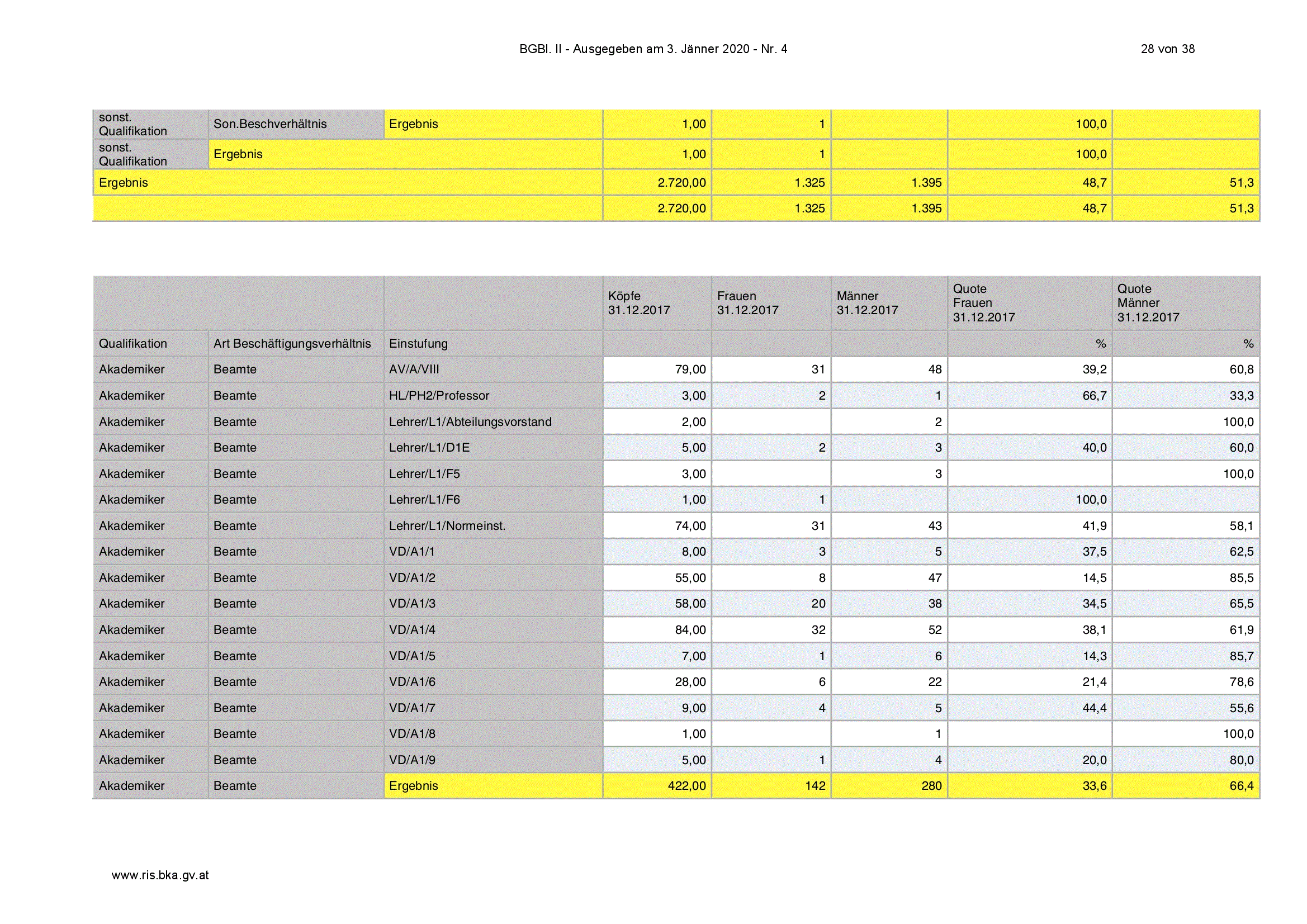Click the Köpfe 31.12.2017 column header

coord(657,304)
